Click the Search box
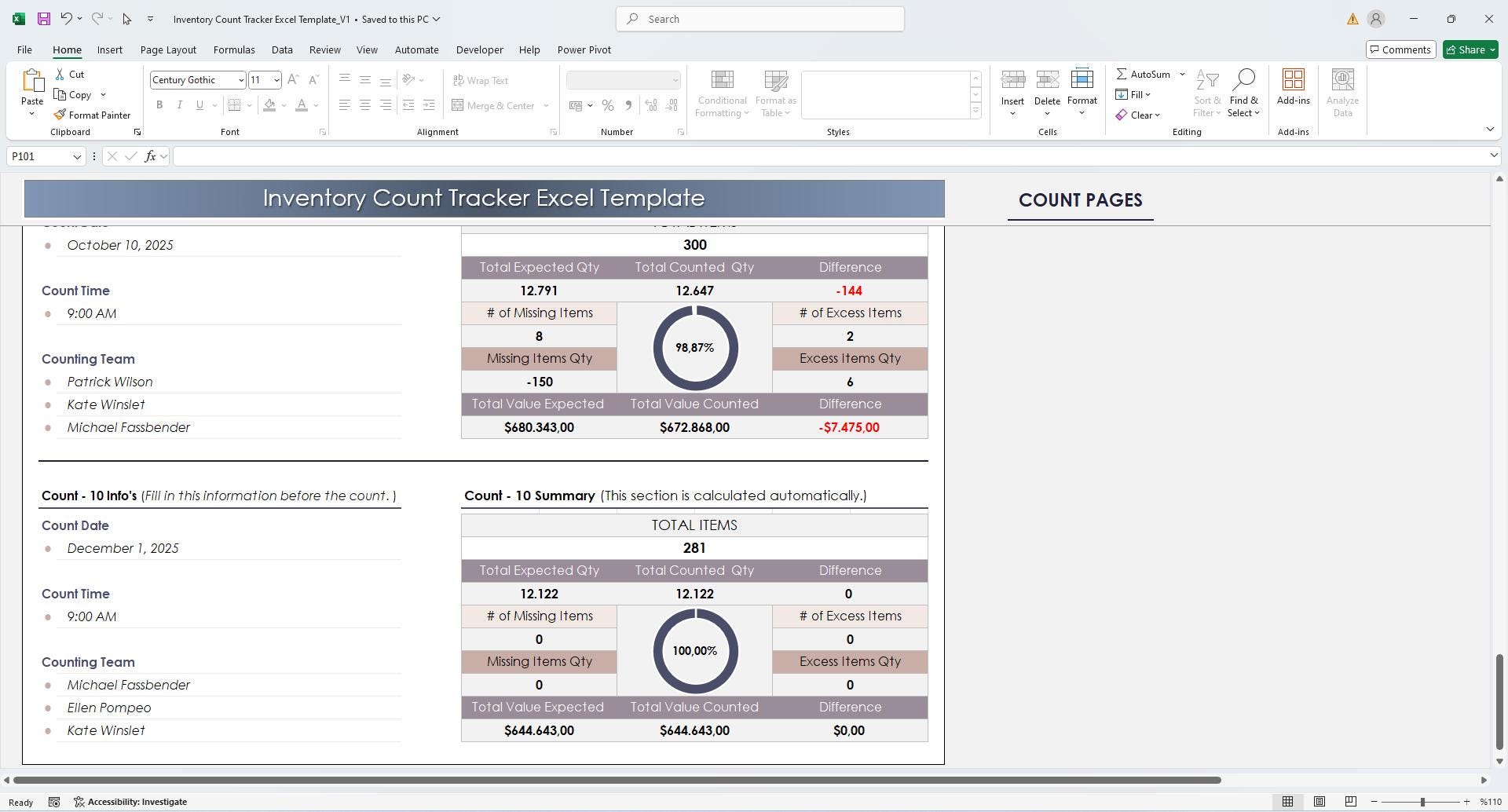 point(760,19)
